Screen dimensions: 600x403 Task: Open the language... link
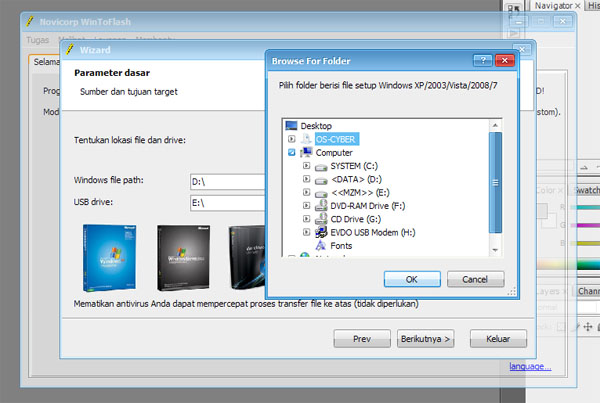530,367
